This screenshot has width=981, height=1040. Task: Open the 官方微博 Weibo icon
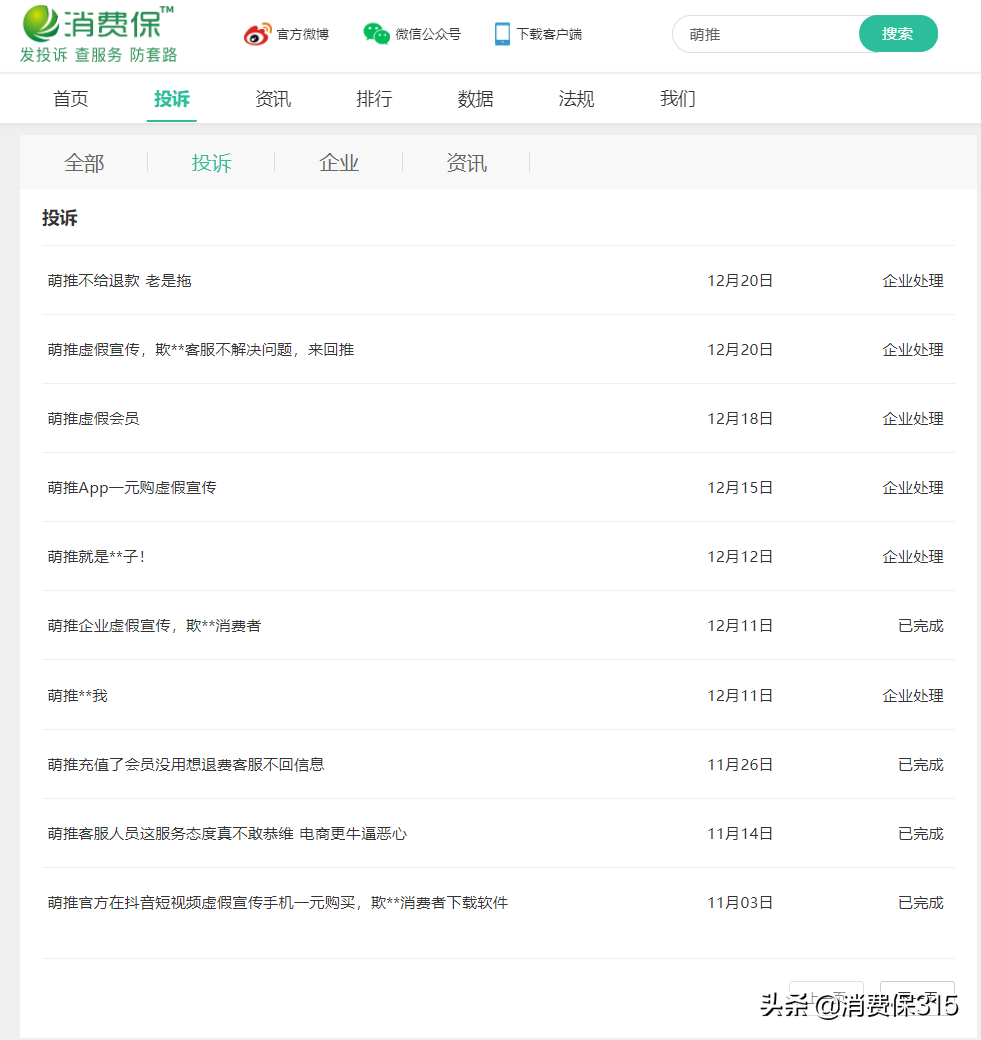[257, 34]
